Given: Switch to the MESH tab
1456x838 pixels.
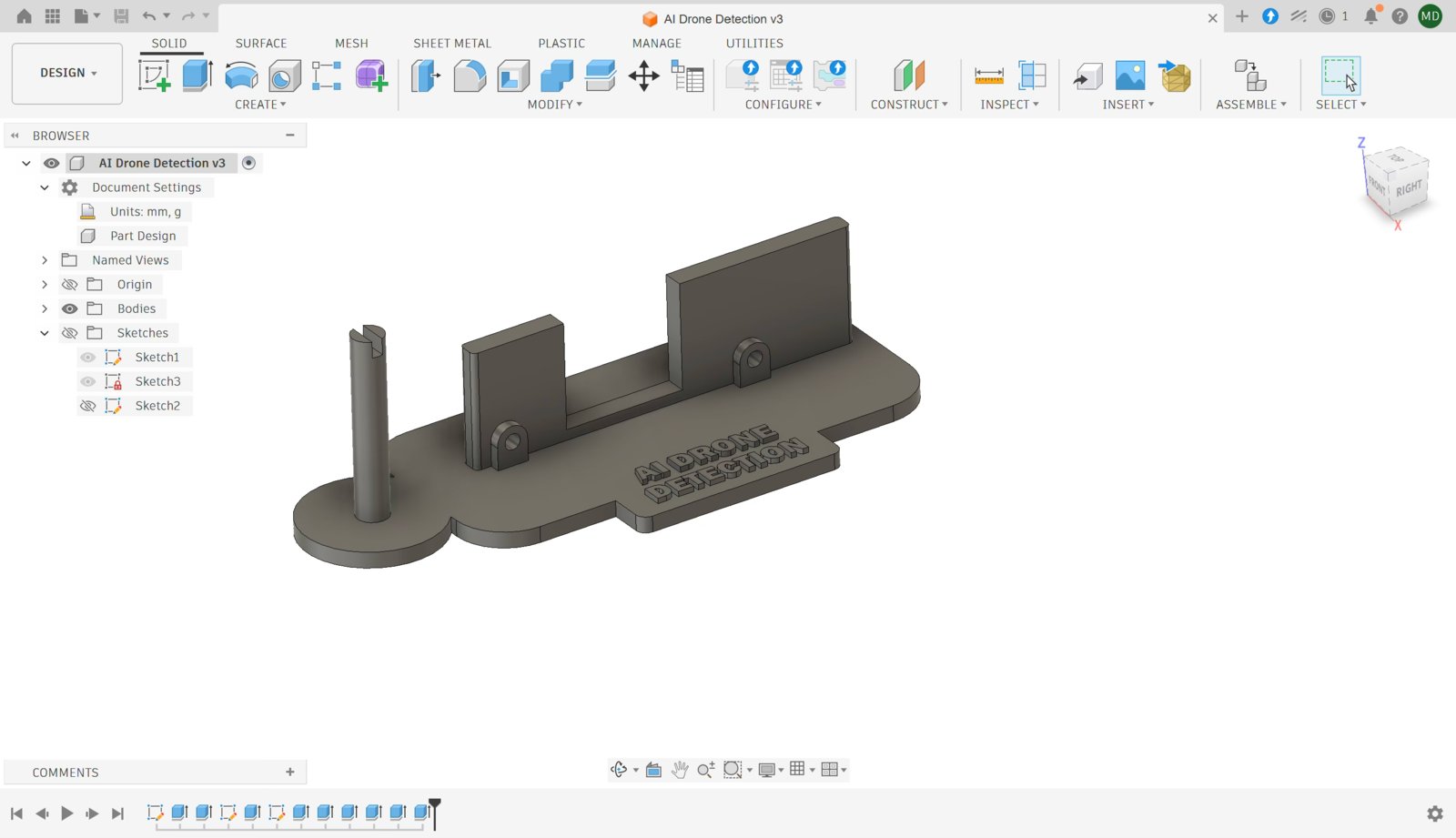Looking at the screenshot, I should pos(351,43).
